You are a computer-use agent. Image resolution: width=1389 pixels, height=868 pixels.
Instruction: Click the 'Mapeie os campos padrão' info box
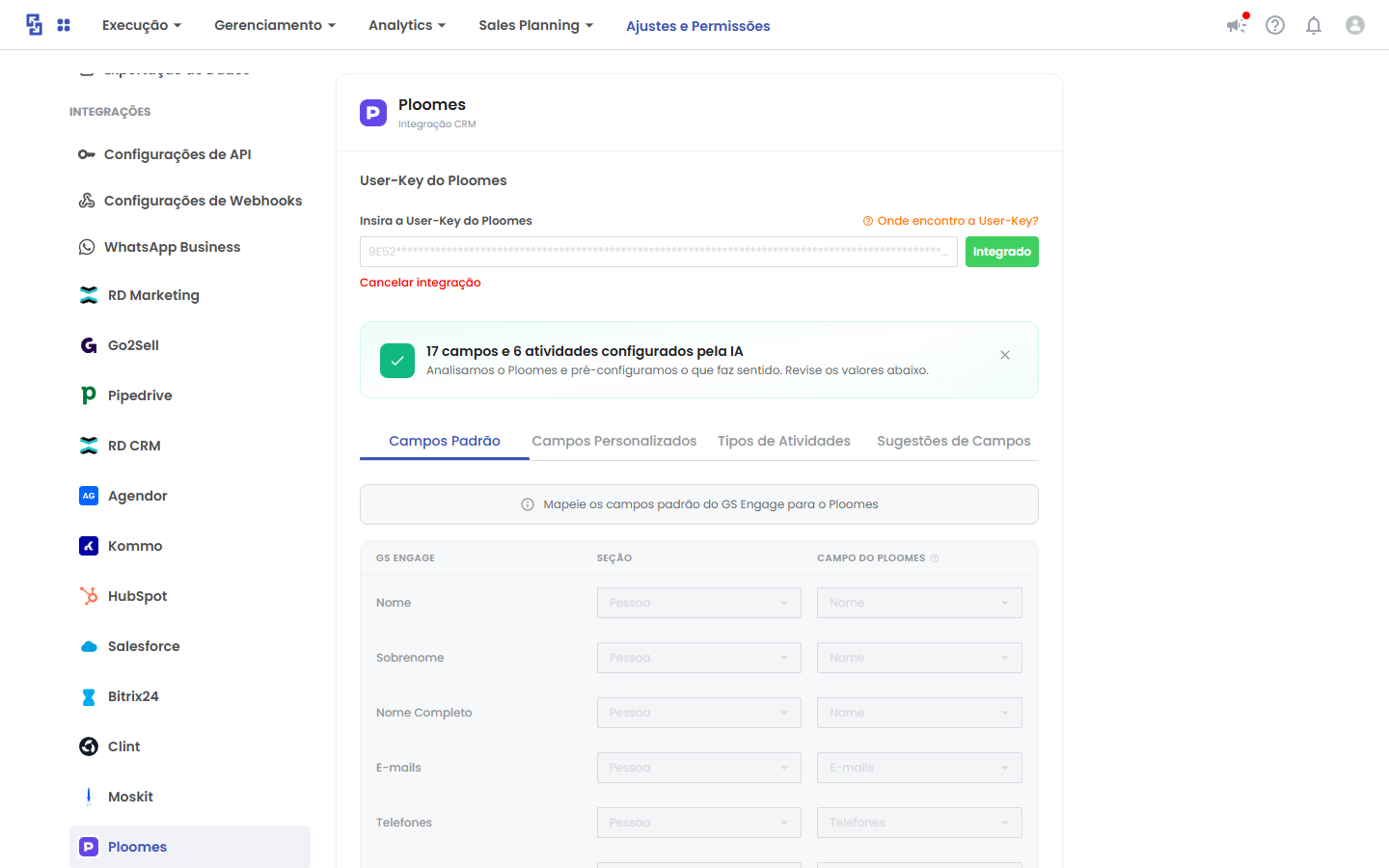point(699,504)
